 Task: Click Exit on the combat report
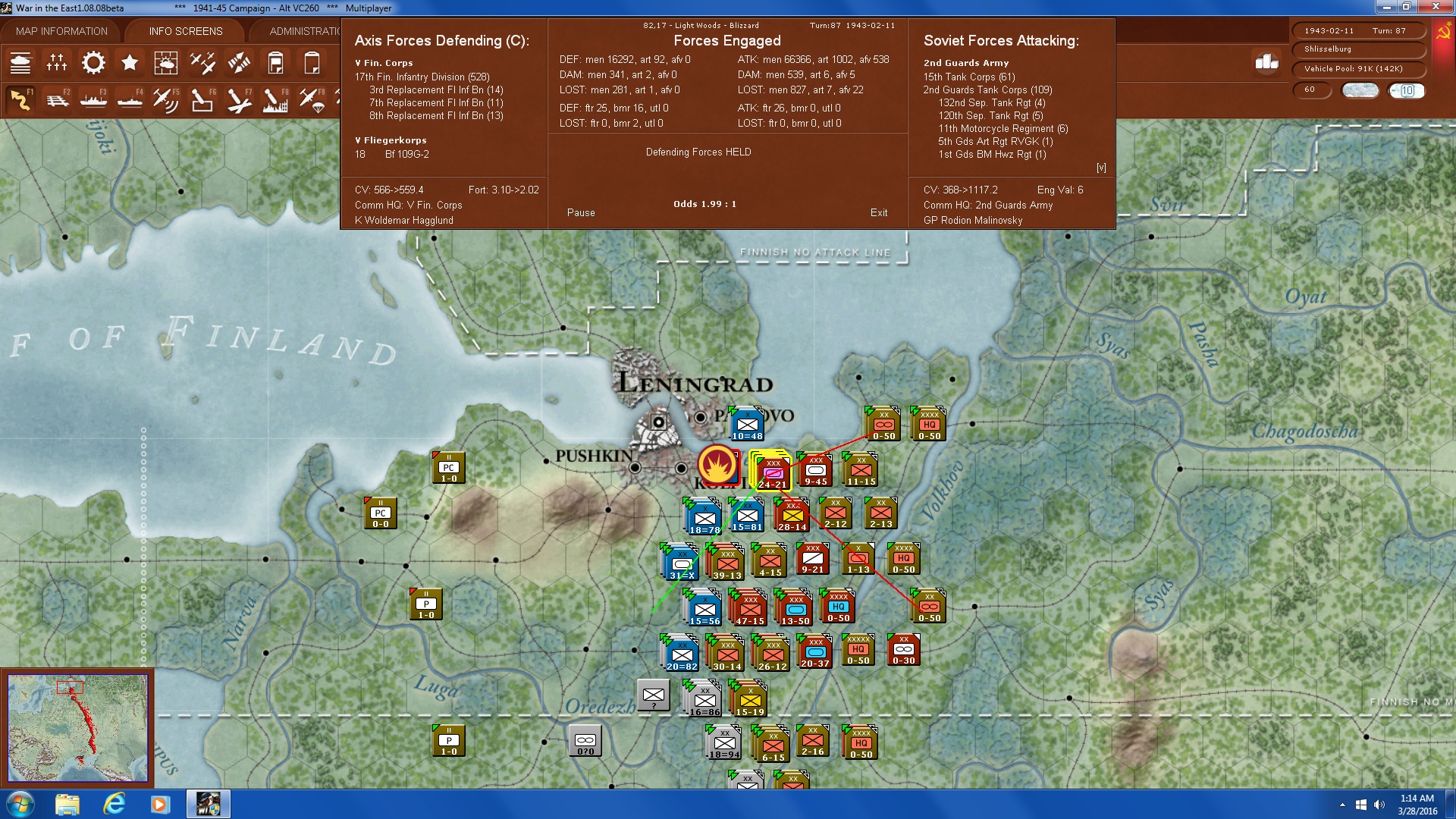coord(878,213)
